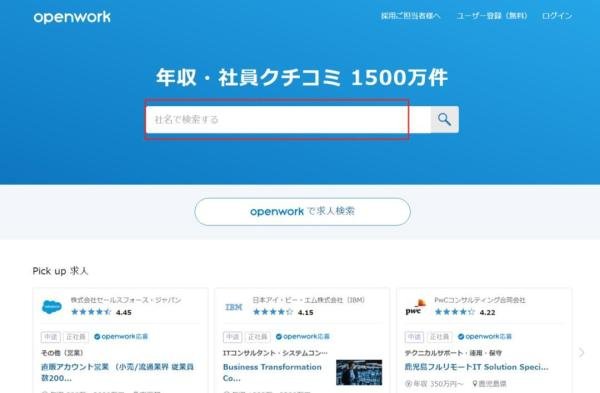Click the IBM logo on job card
600x393 pixels.
[234, 307]
